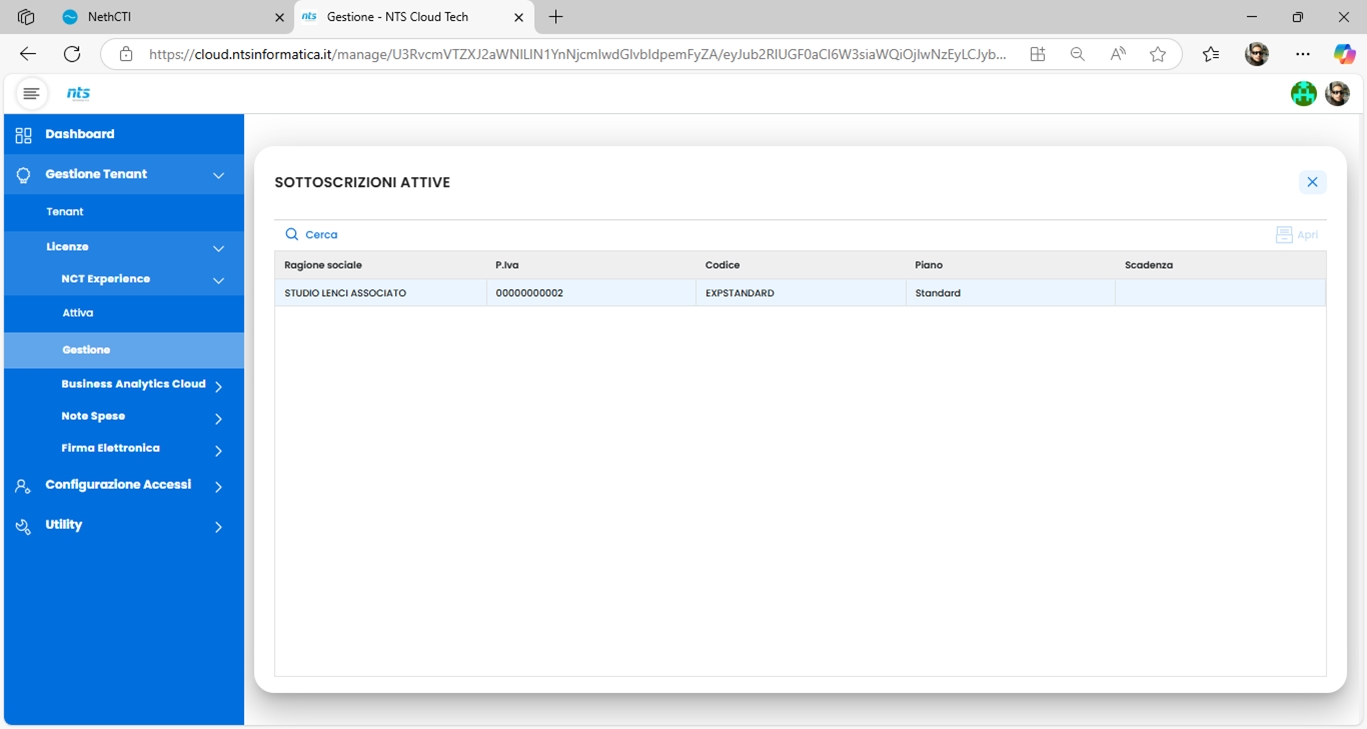This screenshot has height=729, width=1367.
Task: Close the NethCTI tab
Action: point(279,17)
